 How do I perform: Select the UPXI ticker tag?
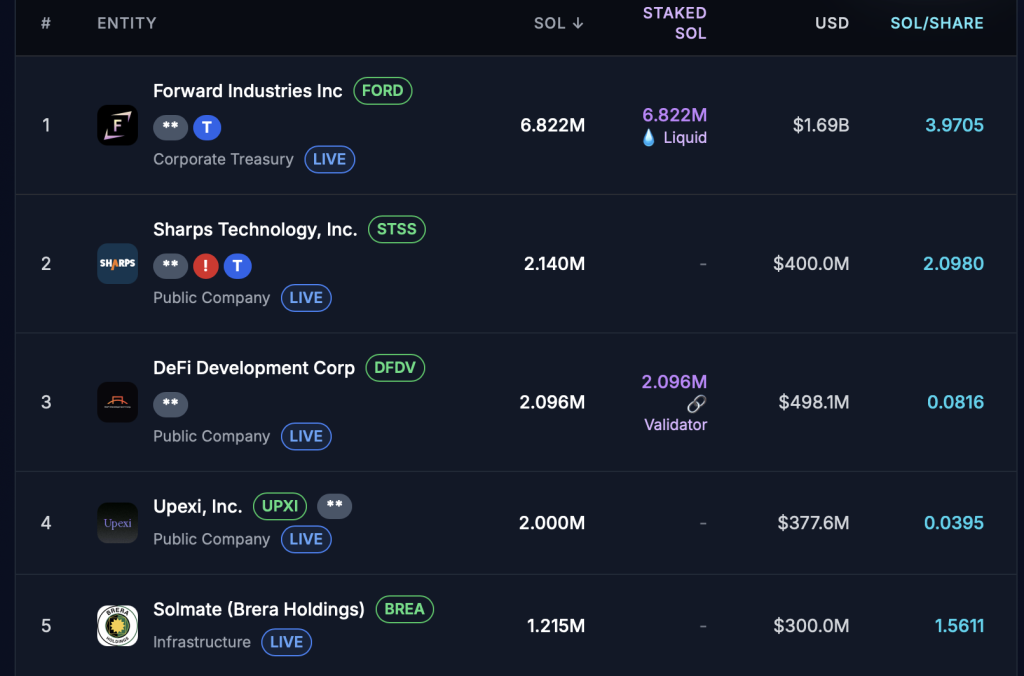pos(280,506)
